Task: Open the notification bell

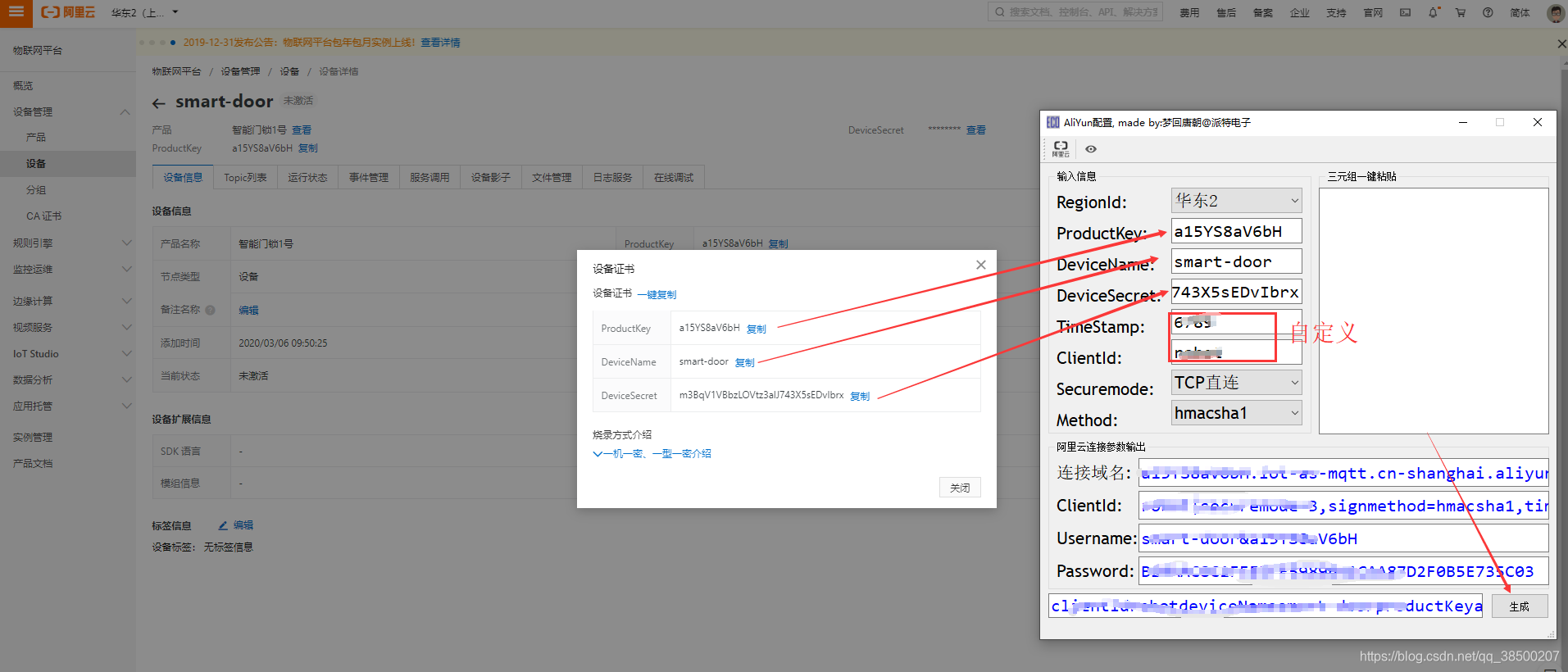Action: pyautogui.click(x=1433, y=12)
